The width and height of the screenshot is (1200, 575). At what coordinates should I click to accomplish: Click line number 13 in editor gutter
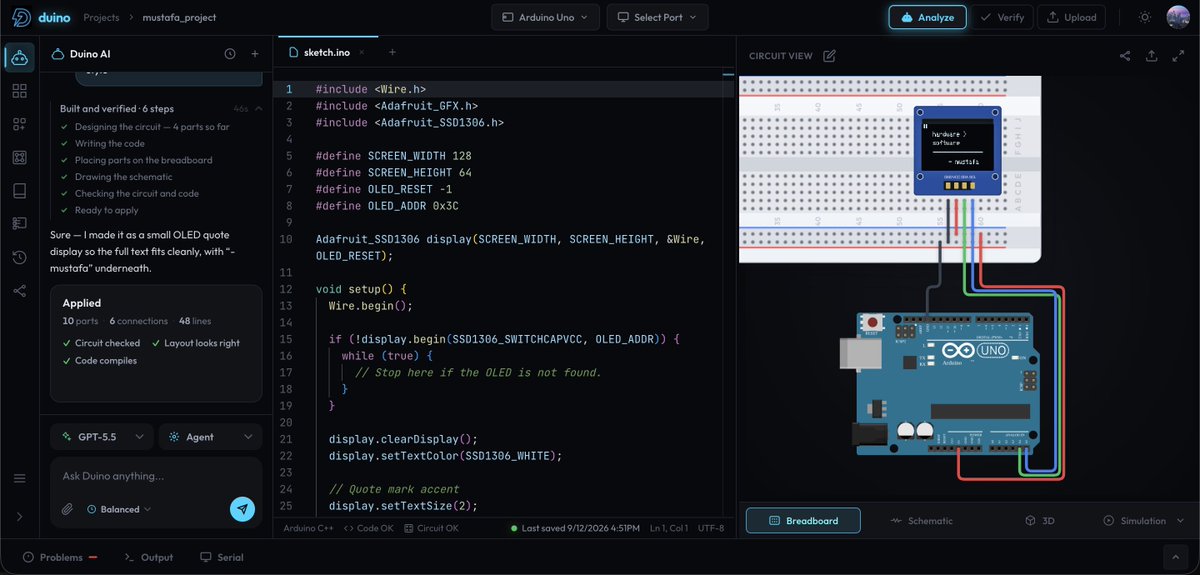[x=286, y=306]
